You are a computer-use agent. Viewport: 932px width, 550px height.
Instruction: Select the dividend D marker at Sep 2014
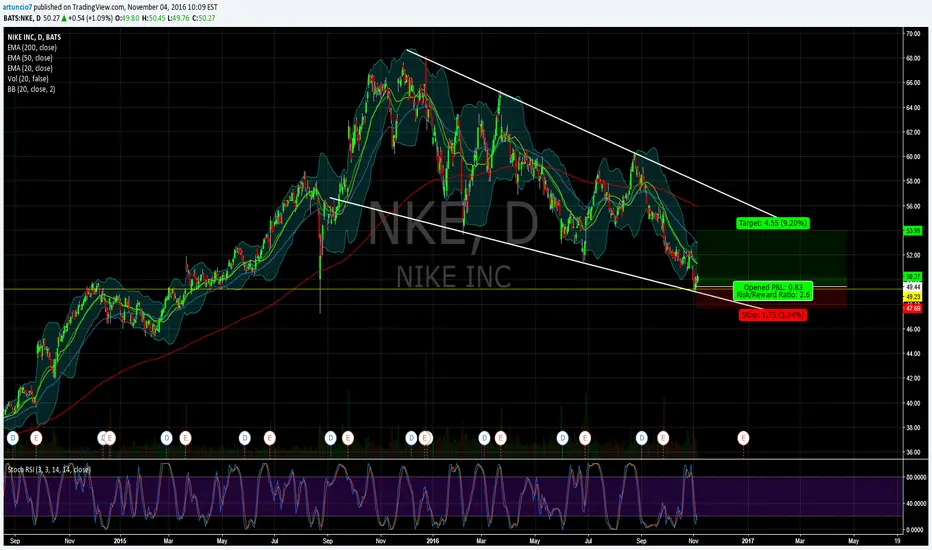pos(12,438)
